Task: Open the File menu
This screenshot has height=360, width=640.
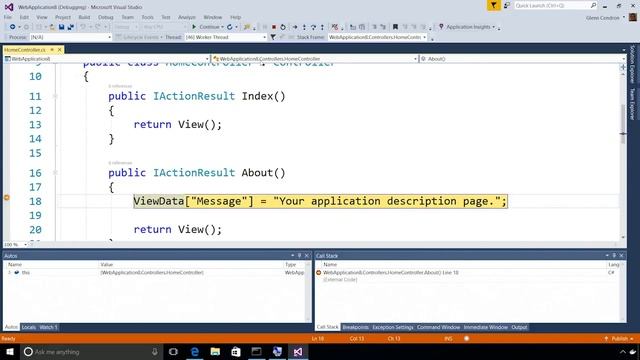Action: click(8, 17)
